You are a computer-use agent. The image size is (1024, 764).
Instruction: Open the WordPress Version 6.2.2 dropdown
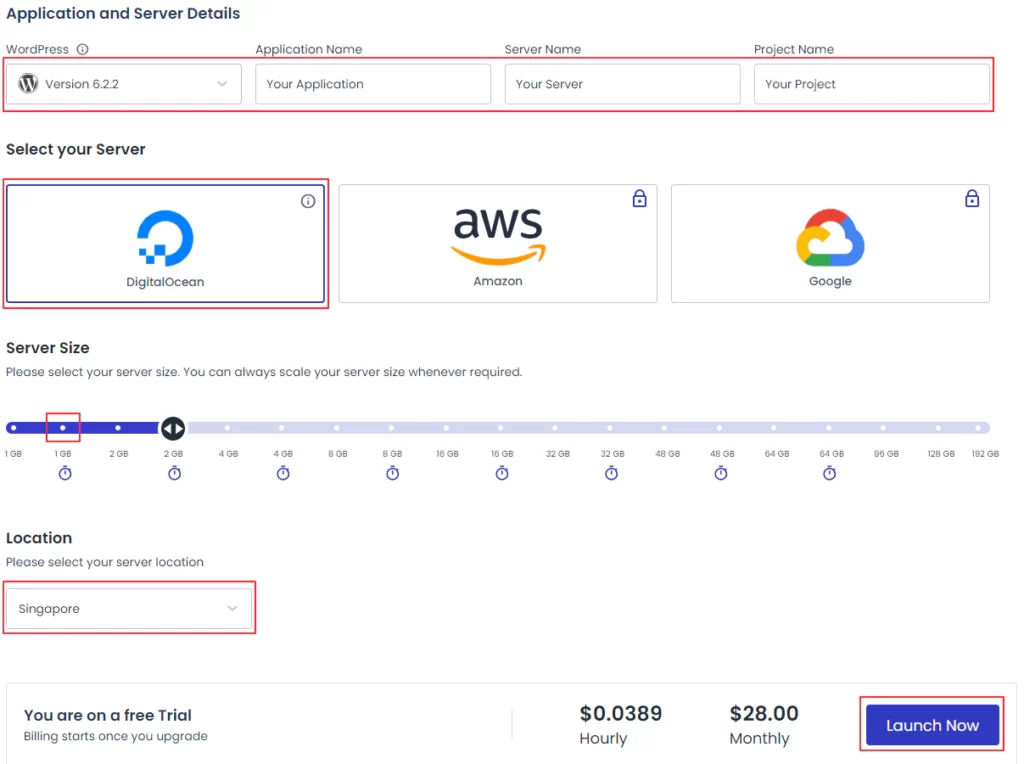click(124, 84)
